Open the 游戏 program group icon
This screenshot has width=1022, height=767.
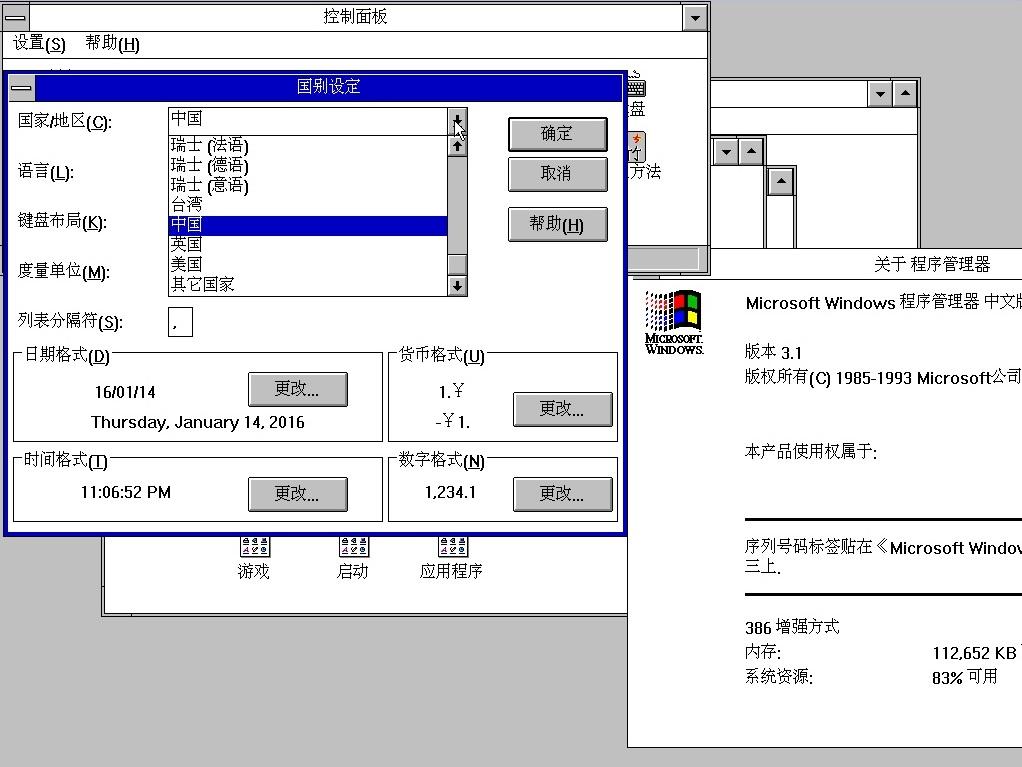(253, 548)
